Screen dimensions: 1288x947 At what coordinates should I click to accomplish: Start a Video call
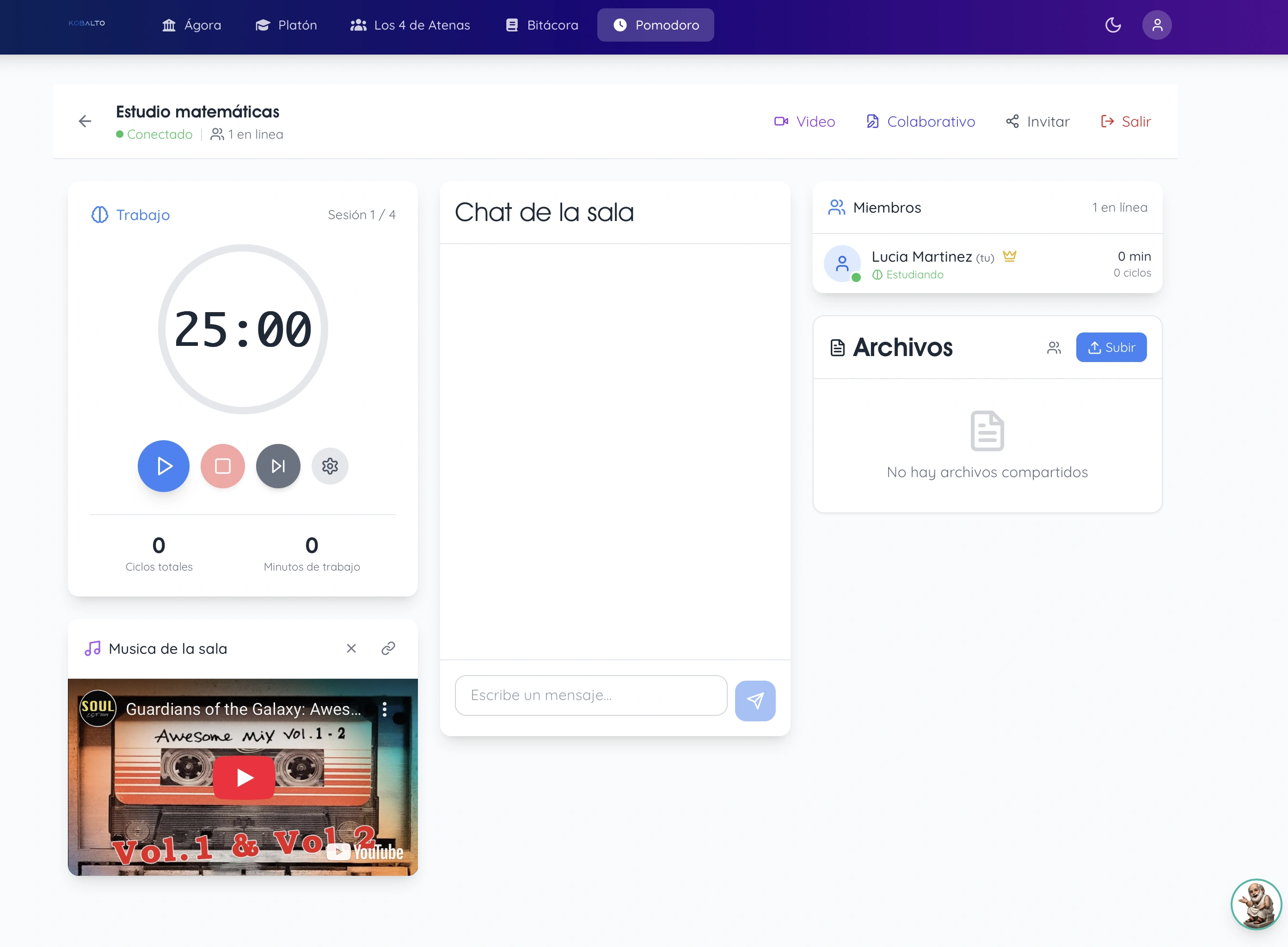click(x=804, y=122)
